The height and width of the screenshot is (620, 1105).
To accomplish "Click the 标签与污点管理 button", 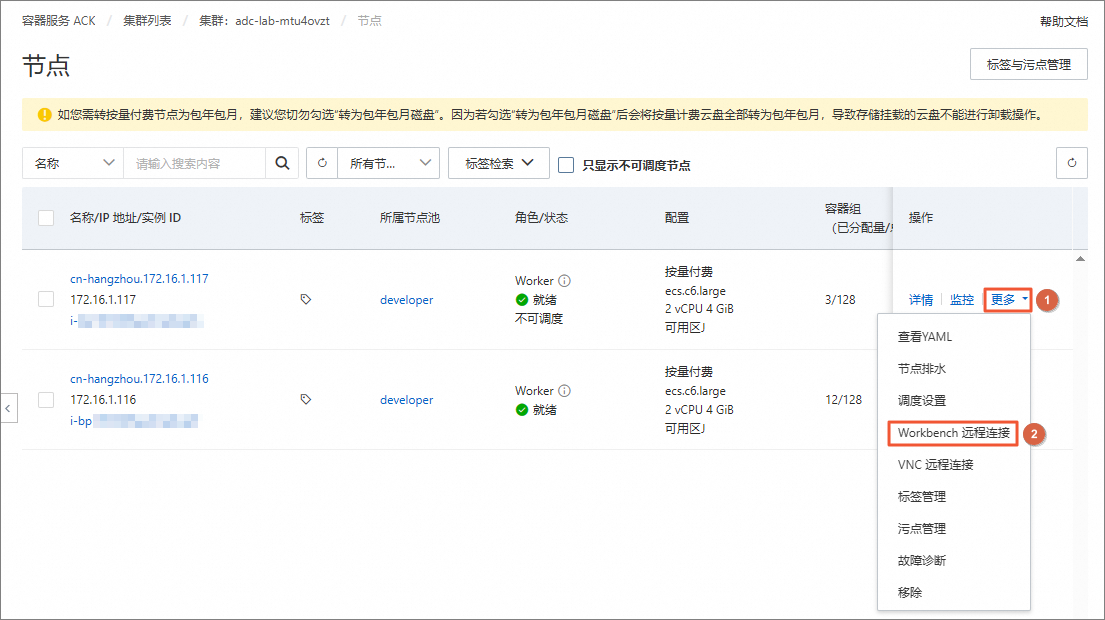I will (1029, 64).
